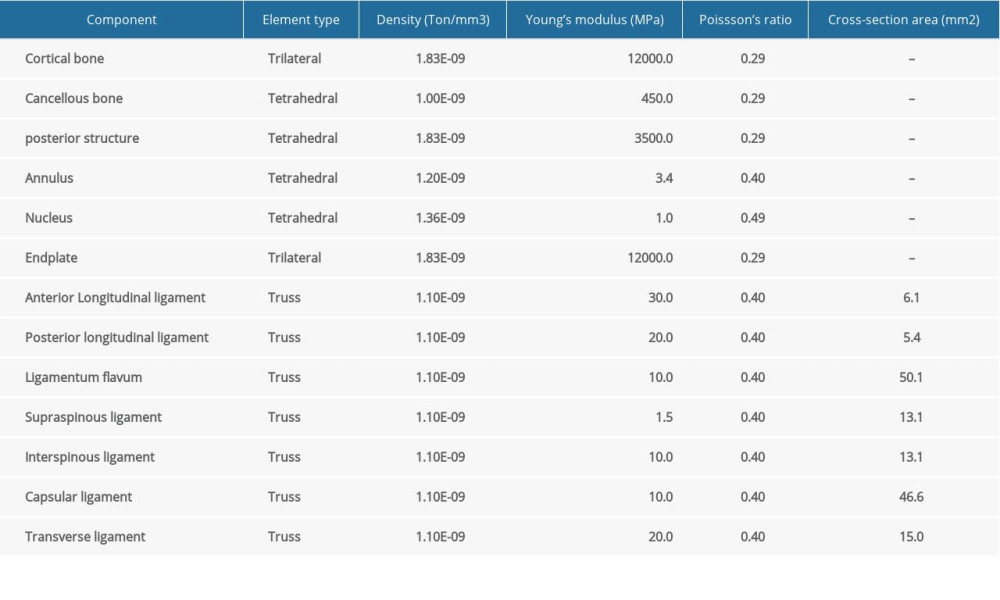Image resolution: width=1000 pixels, height=600 pixels.
Task: Select the Transverse ligament component cell
Action: [x=85, y=537]
